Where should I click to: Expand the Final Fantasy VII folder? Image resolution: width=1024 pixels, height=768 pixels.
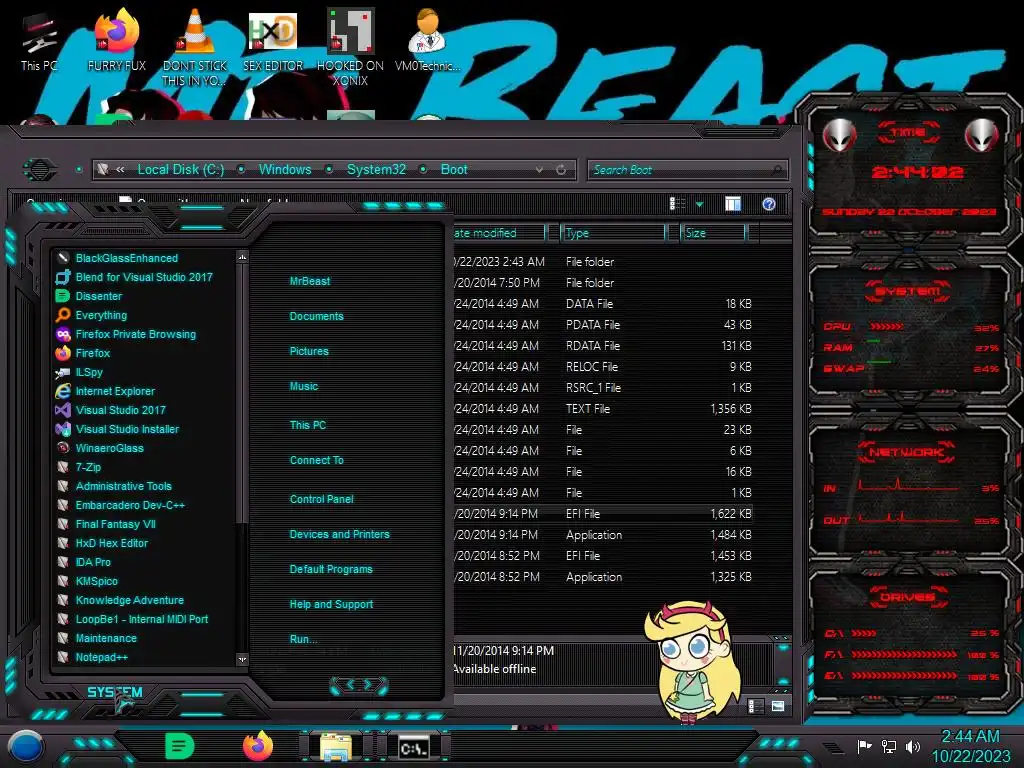click(106, 524)
